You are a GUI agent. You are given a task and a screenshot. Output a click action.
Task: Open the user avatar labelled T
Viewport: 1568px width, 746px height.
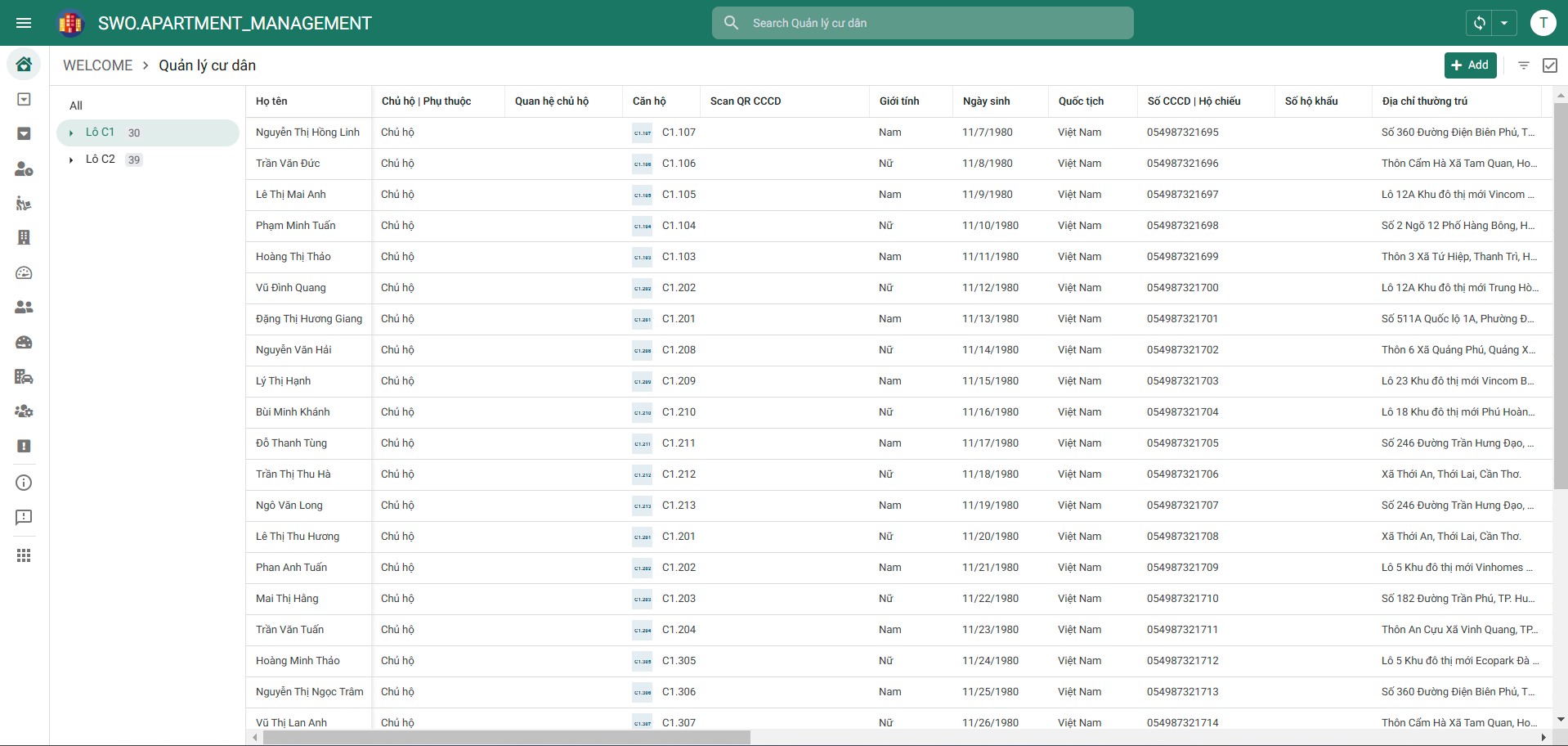[1543, 23]
